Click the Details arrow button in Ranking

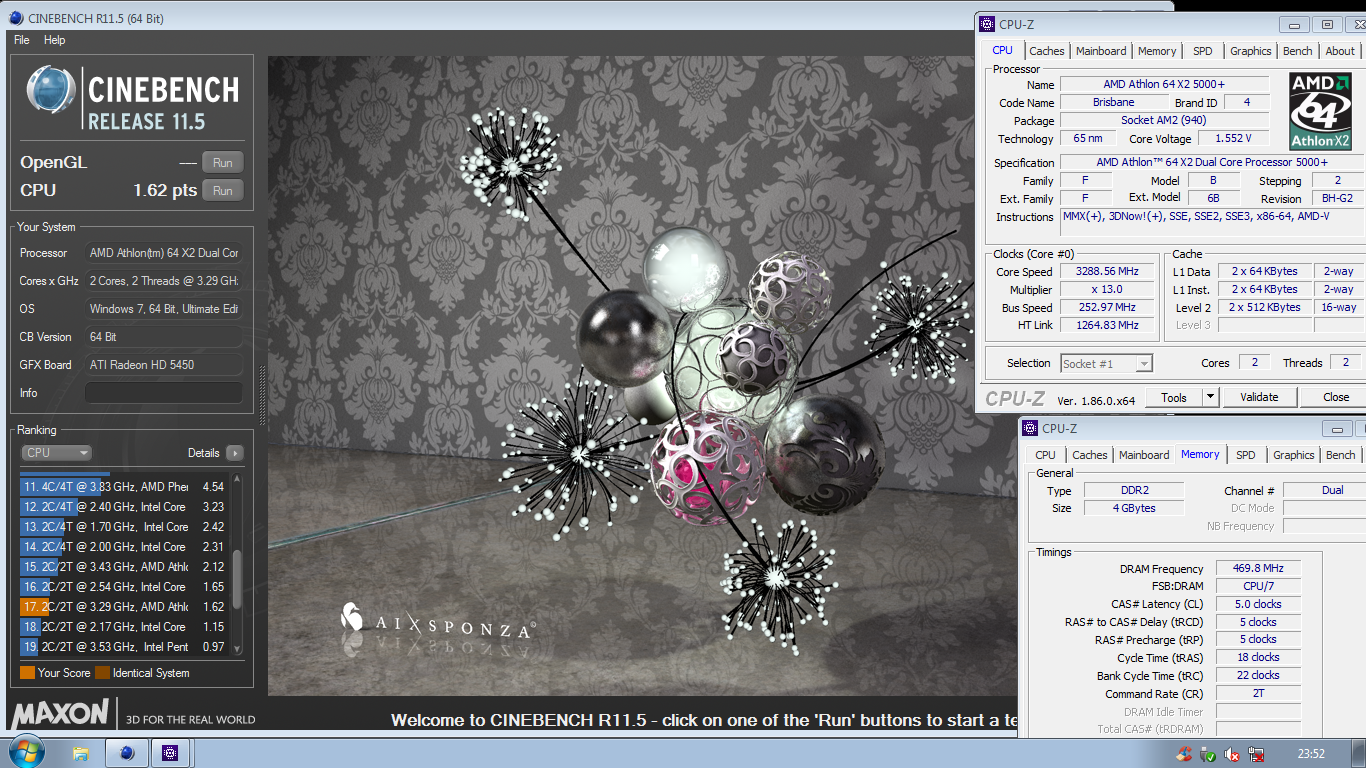[235, 453]
